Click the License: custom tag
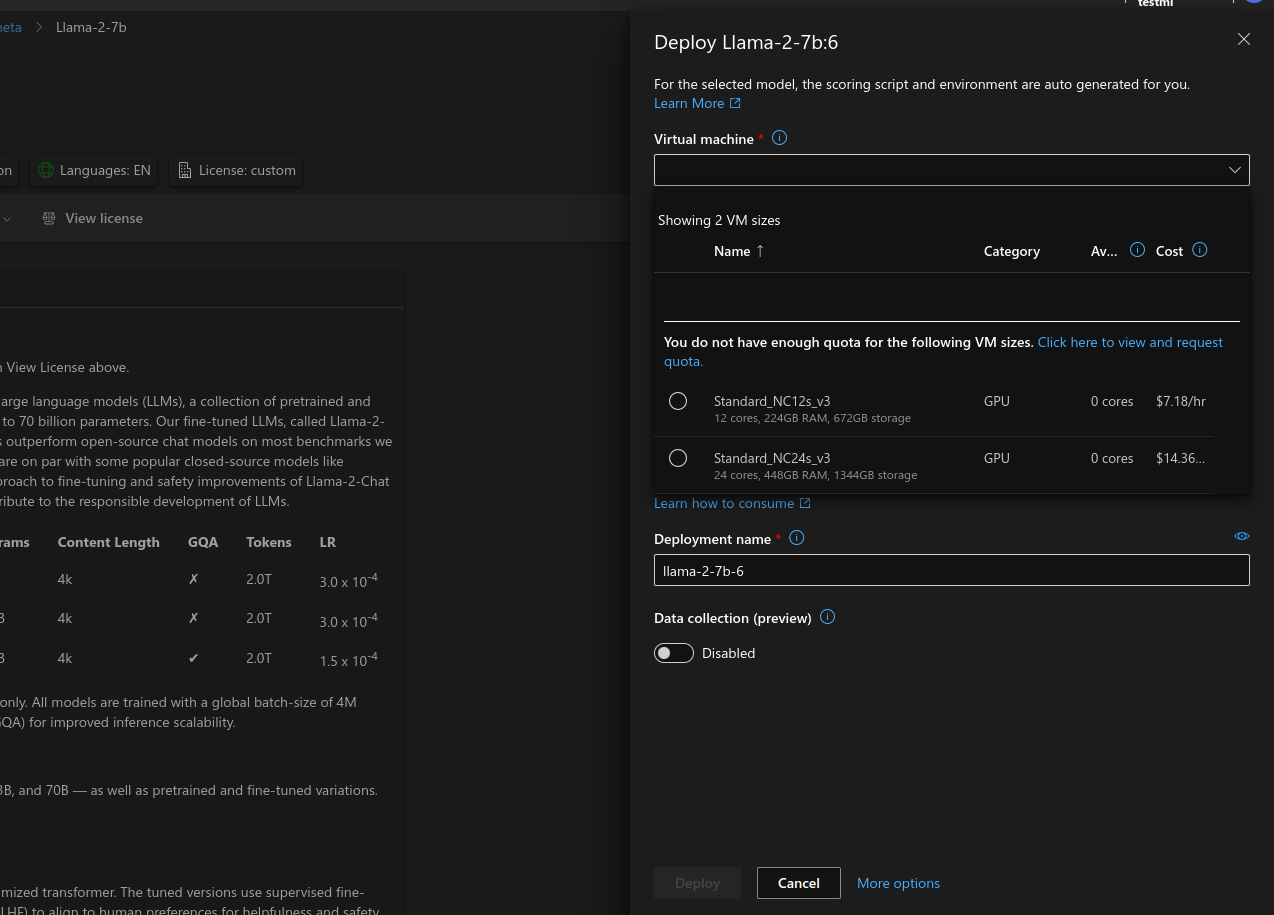The image size is (1274, 915). click(236, 170)
